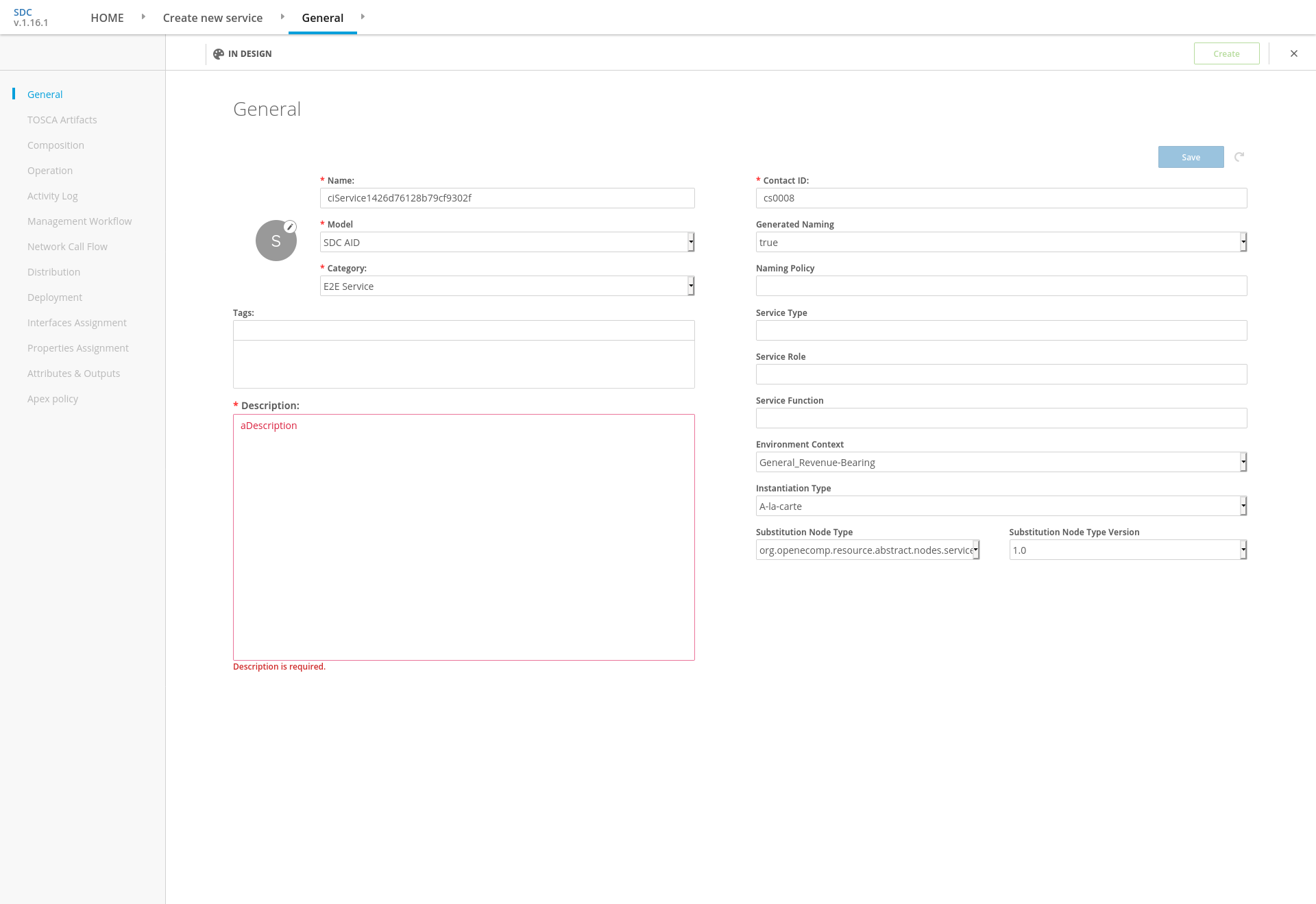Viewport: 1316px width, 904px height.
Task: Click the X close icon at top right
Action: tap(1294, 53)
